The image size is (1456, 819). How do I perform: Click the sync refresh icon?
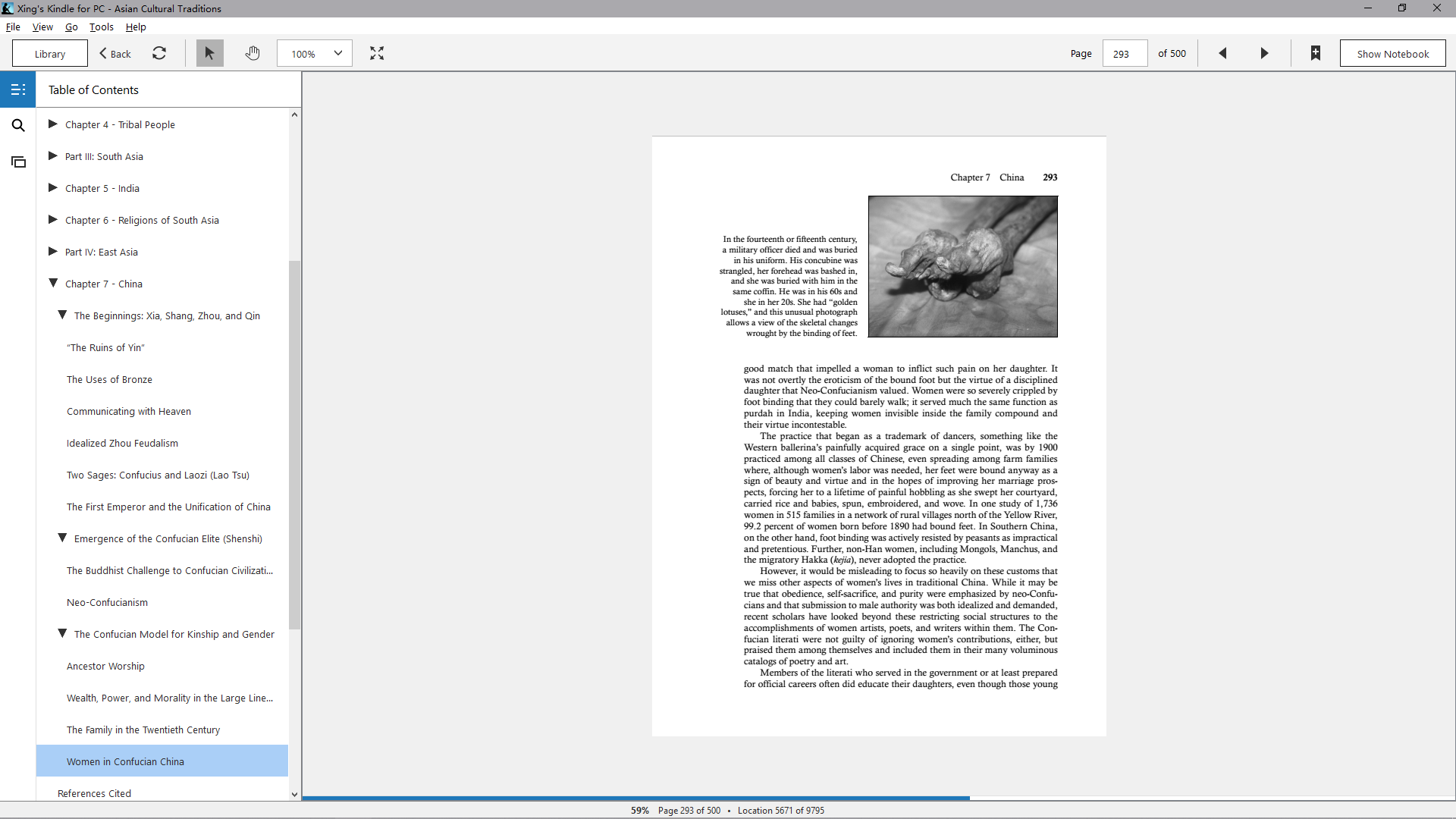[x=159, y=53]
